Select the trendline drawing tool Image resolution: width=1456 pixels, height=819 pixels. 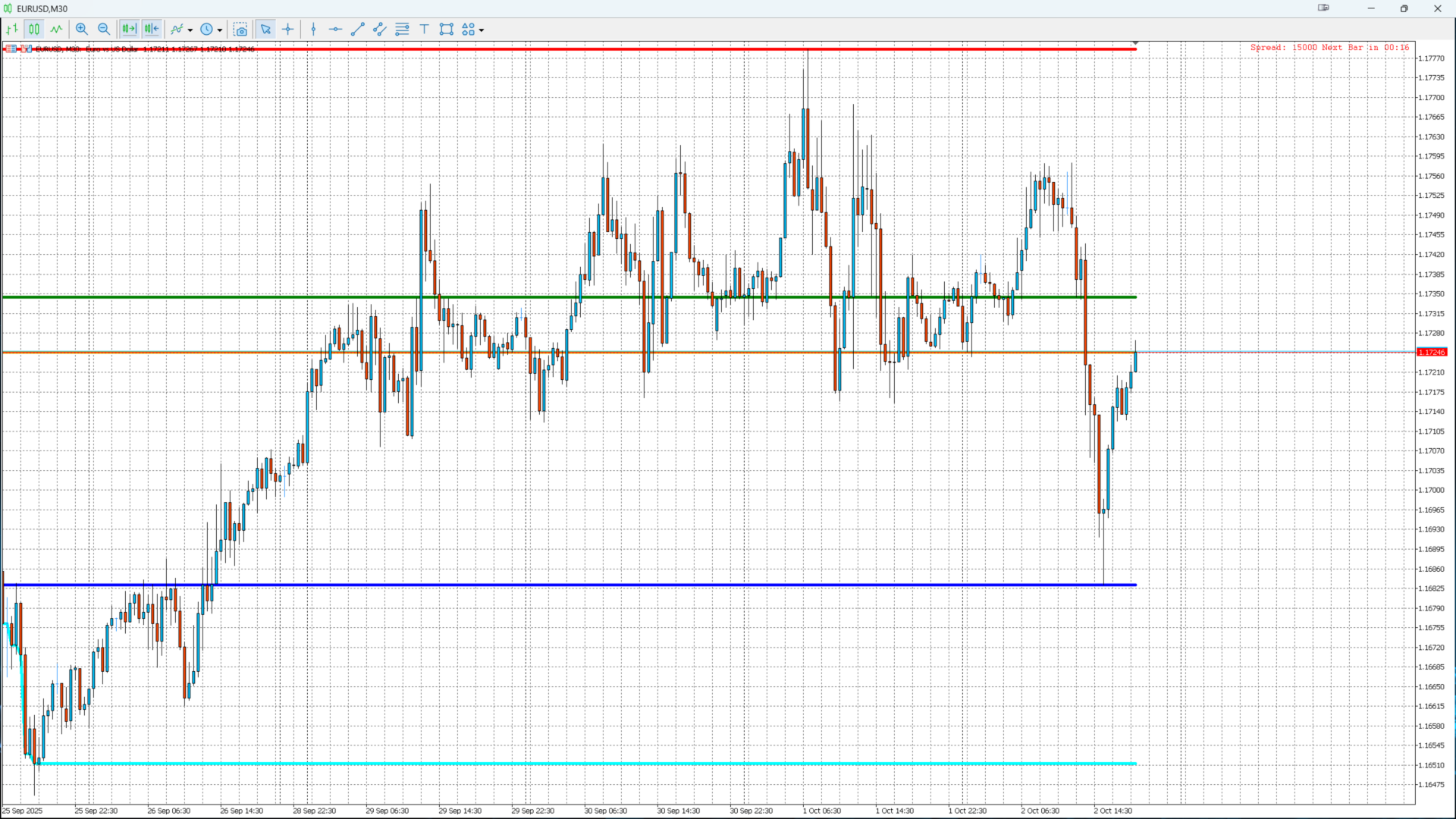[358, 30]
